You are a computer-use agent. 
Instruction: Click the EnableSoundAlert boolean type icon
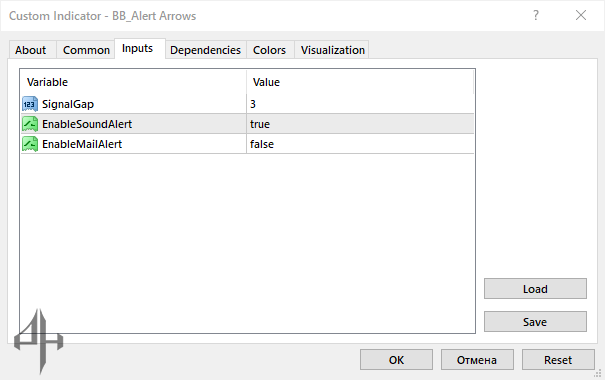[30, 124]
